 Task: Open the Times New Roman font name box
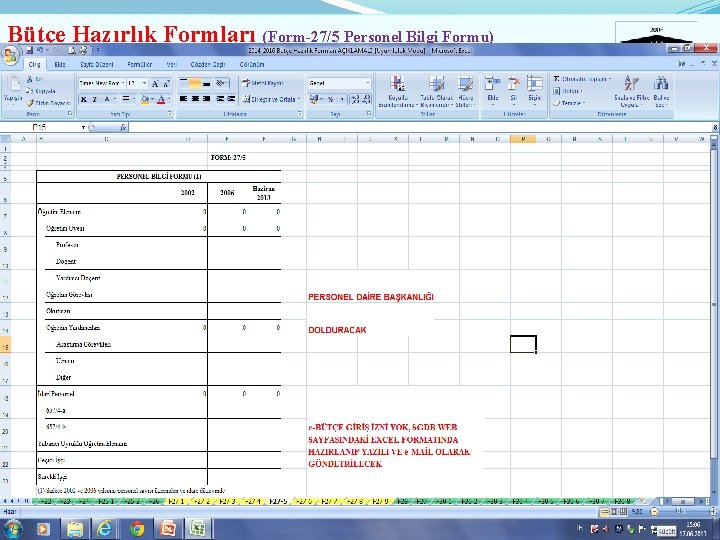click(x=101, y=83)
